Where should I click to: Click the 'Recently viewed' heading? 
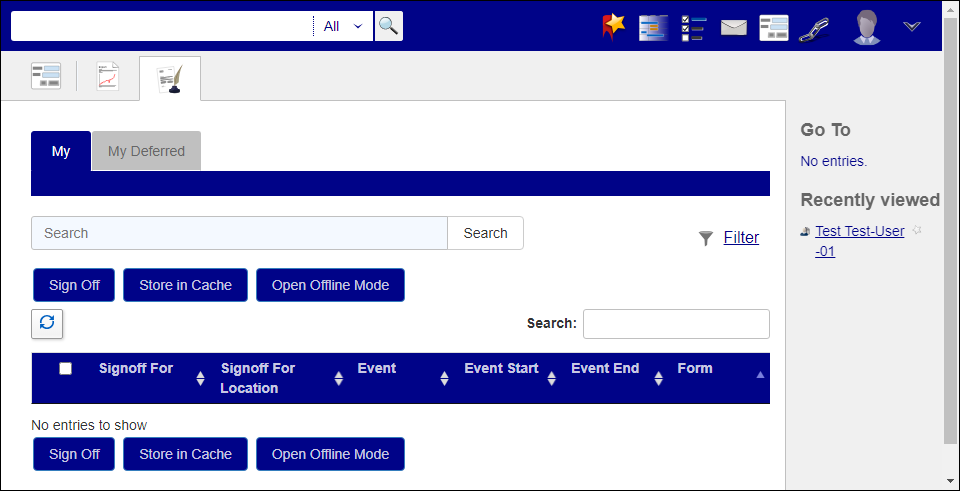[870, 200]
